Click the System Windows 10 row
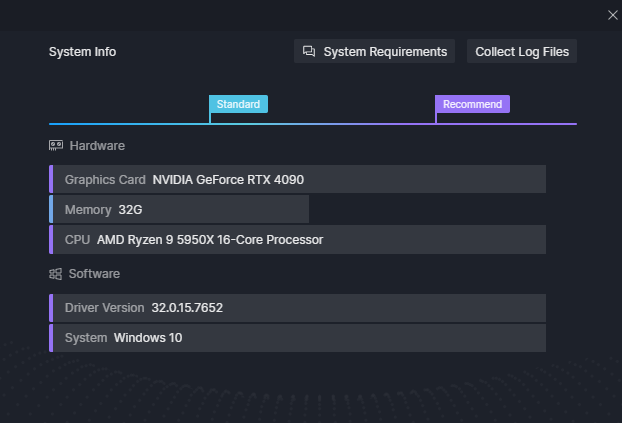622x423 pixels. click(298, 338)
